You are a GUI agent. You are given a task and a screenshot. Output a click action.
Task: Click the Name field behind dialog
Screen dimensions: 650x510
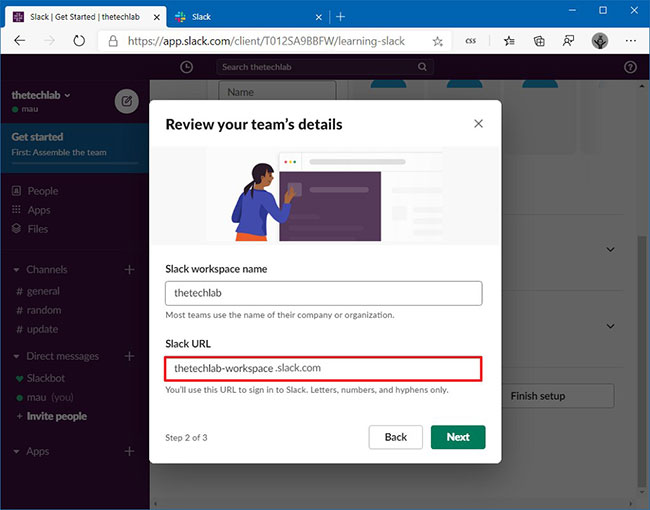click(277, 92)
